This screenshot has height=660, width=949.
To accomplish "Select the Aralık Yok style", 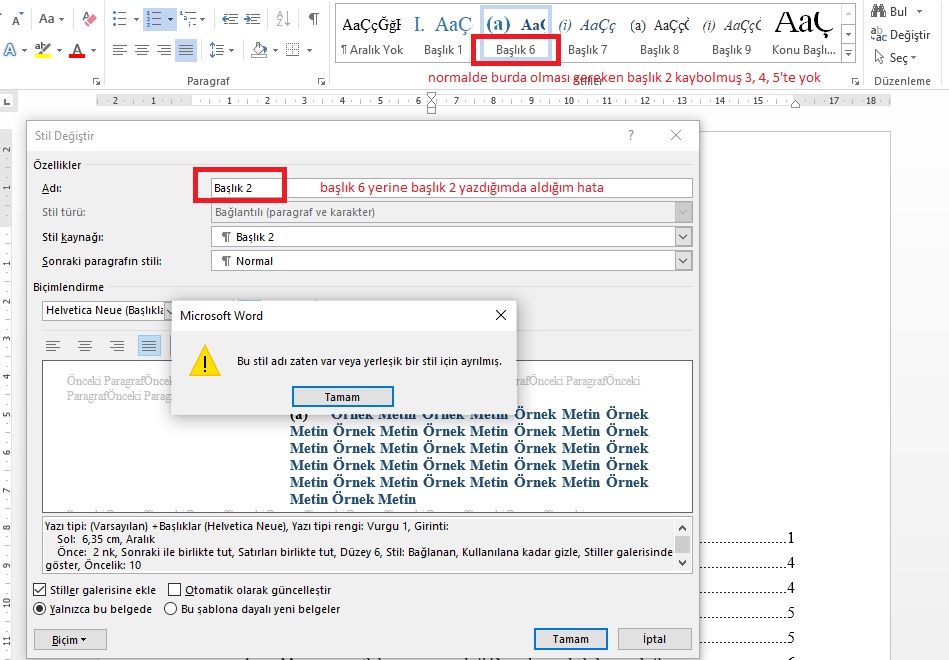I will [372, 34].
